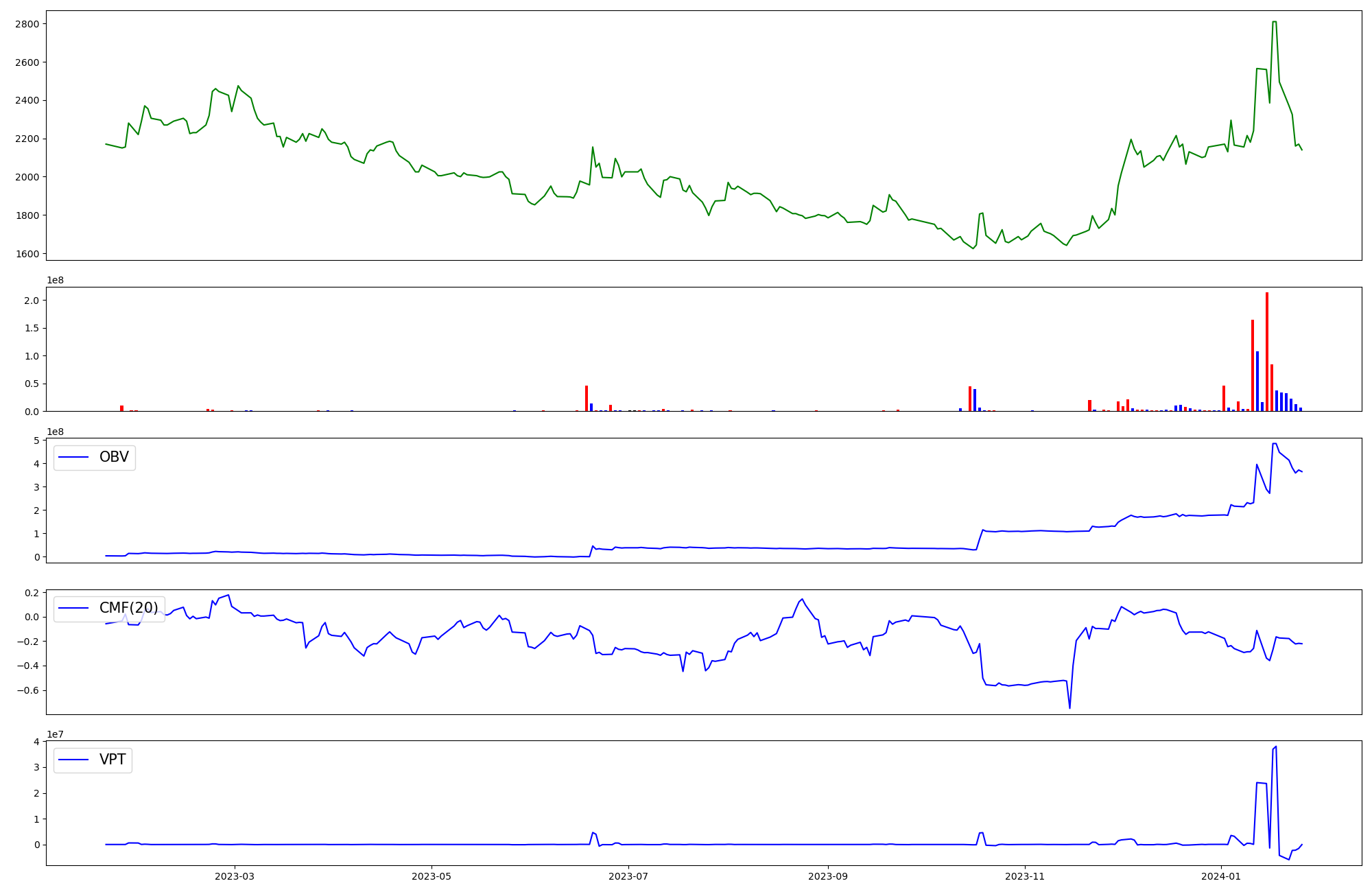Click the blue line sample in OBV legend

[x=74, y=457]
